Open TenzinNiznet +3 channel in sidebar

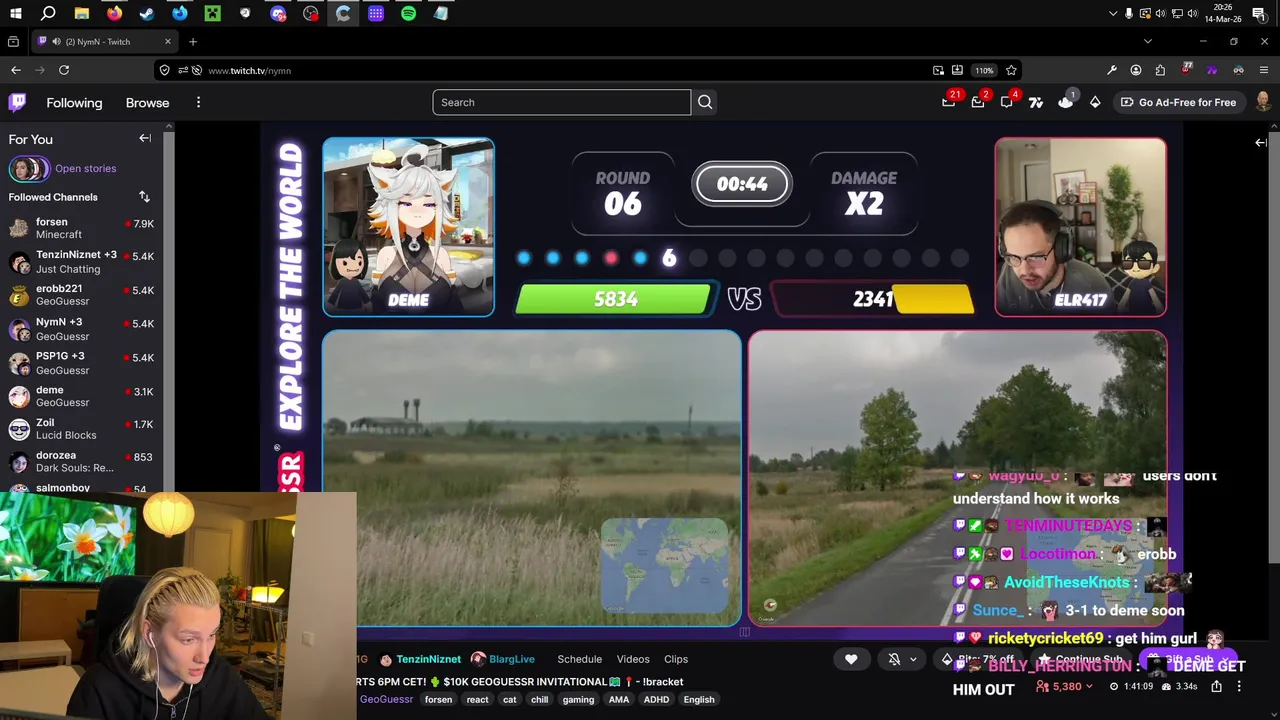[x=81, y=262]
